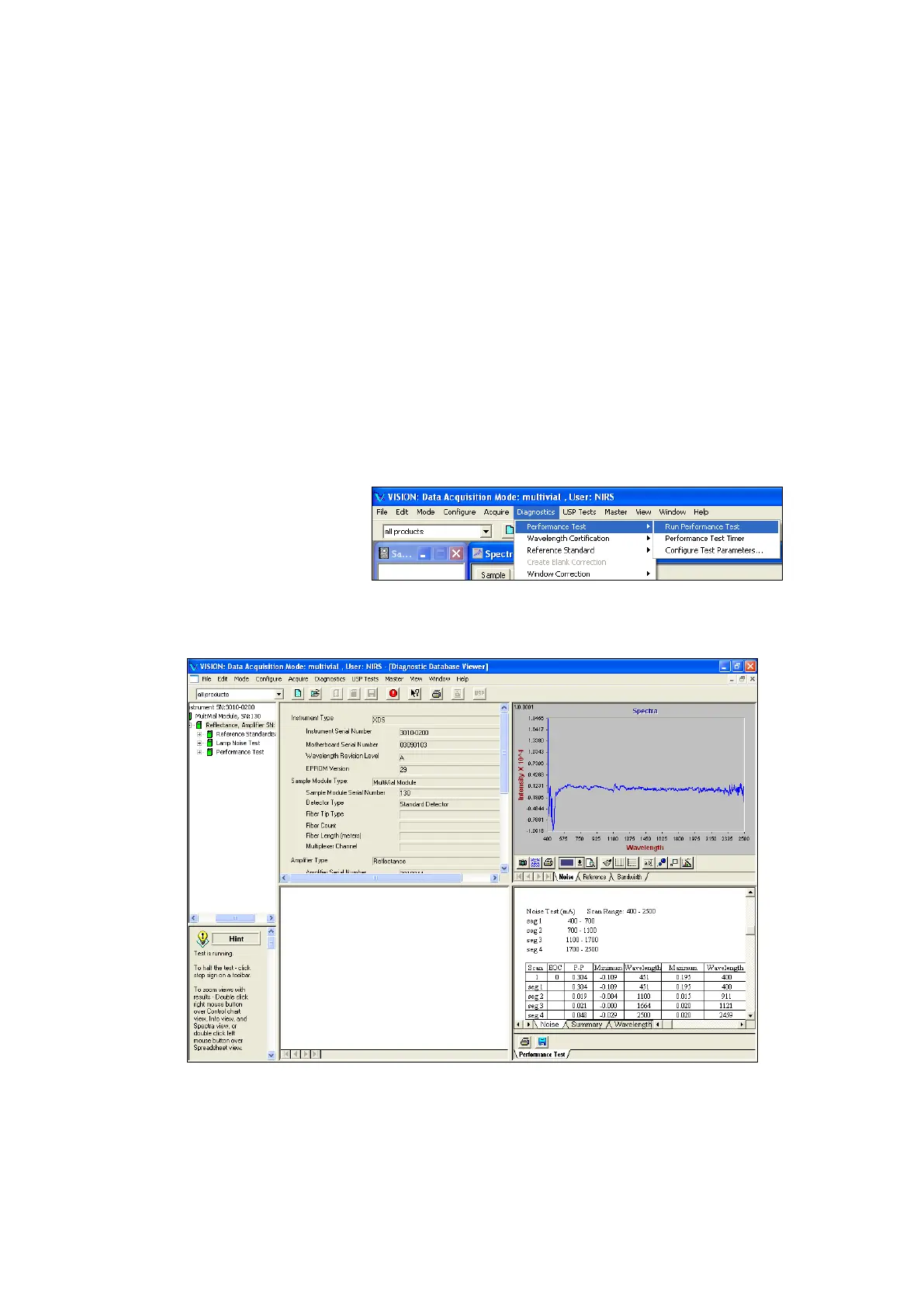This screenshot has width=924, height=1307.
Task: Click EPROM Version field showing 29
Action: (x=448, y=769)
